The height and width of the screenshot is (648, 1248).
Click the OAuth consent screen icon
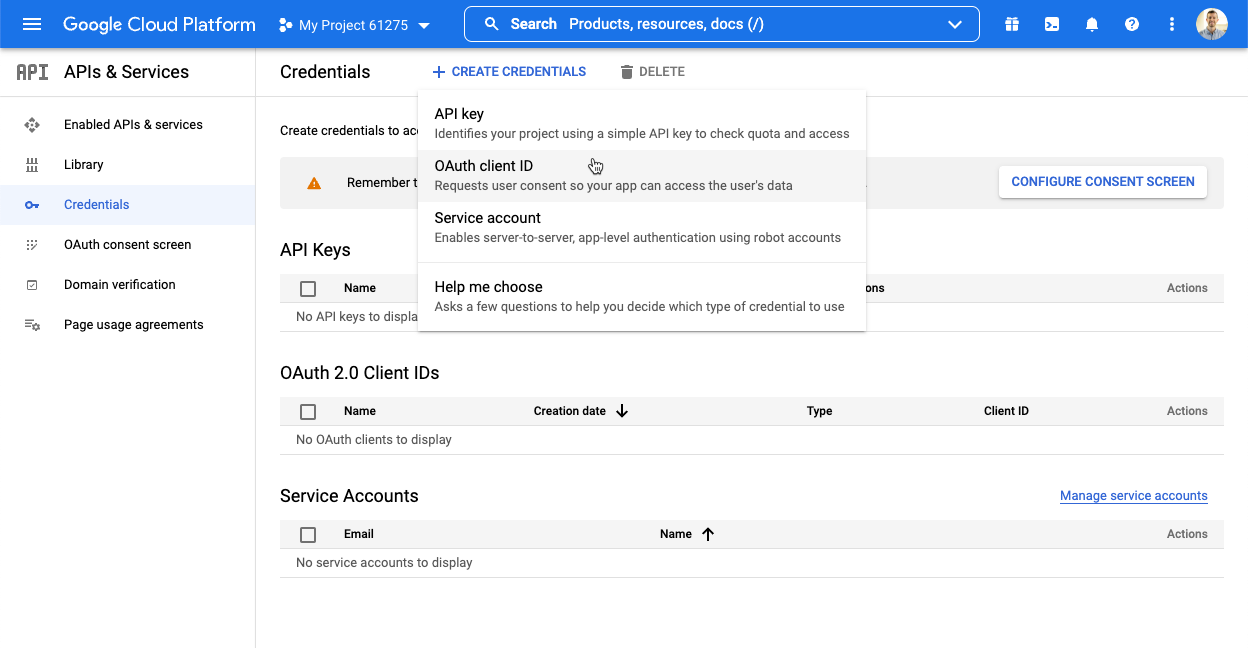(32, 245)
